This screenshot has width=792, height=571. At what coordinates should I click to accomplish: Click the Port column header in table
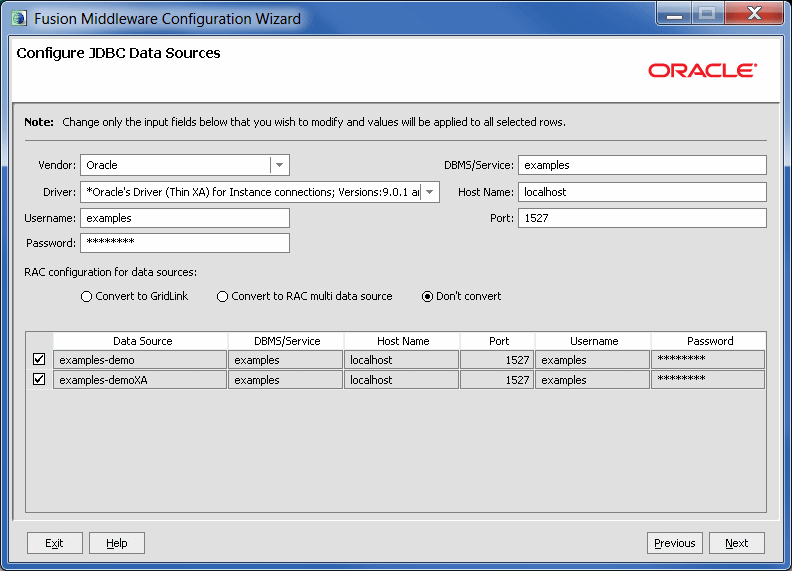498,341
